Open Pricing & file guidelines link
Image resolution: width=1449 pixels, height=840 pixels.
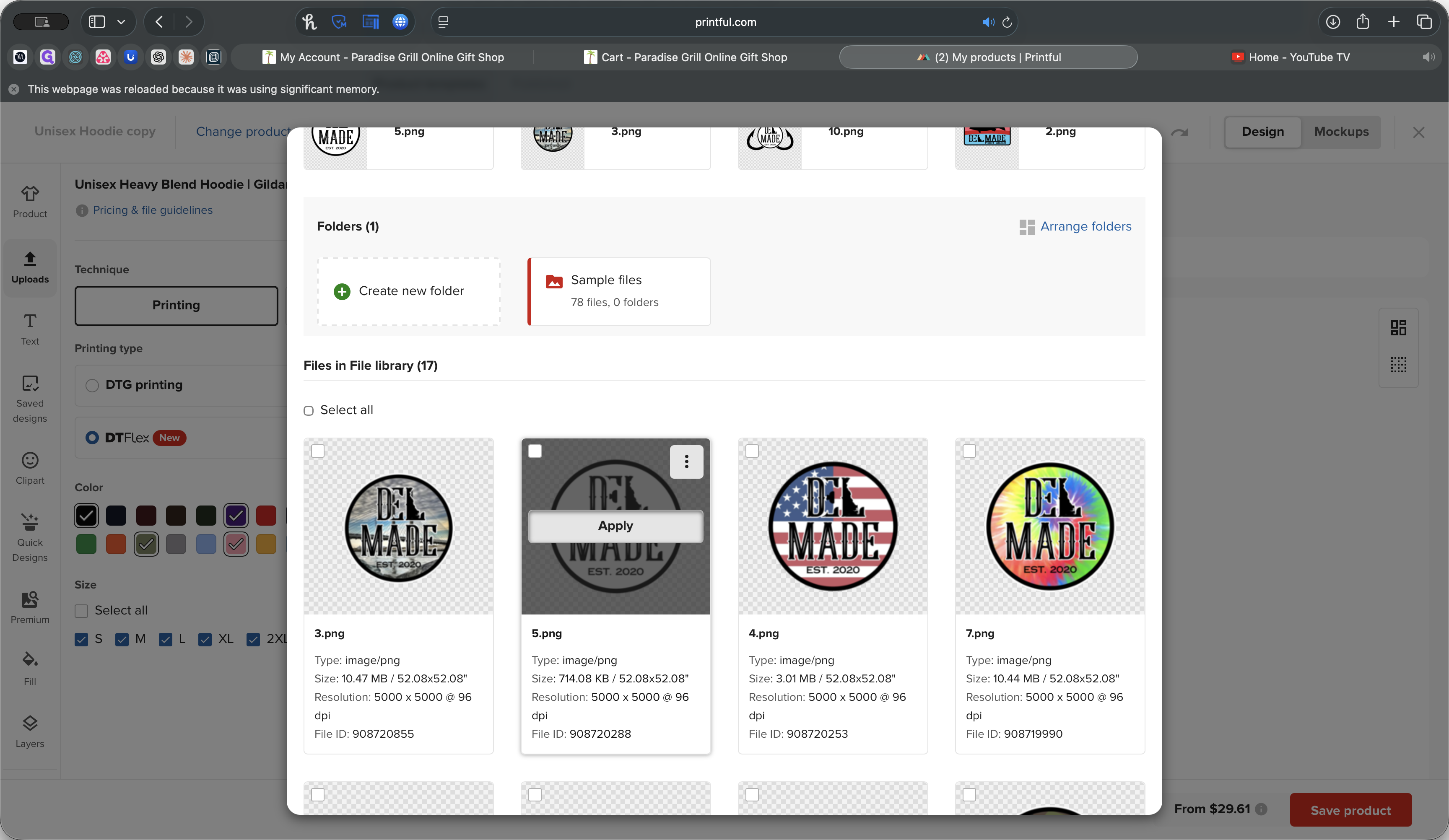pos(152,210)
